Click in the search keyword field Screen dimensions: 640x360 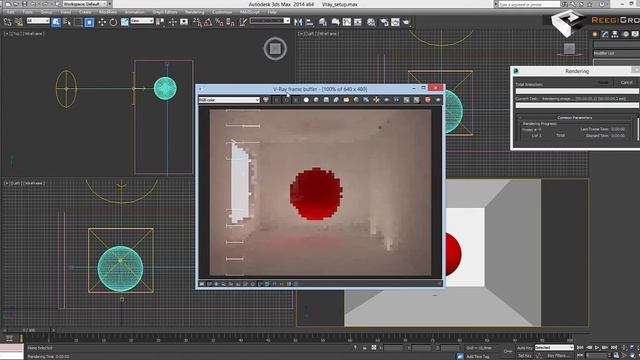529,4
